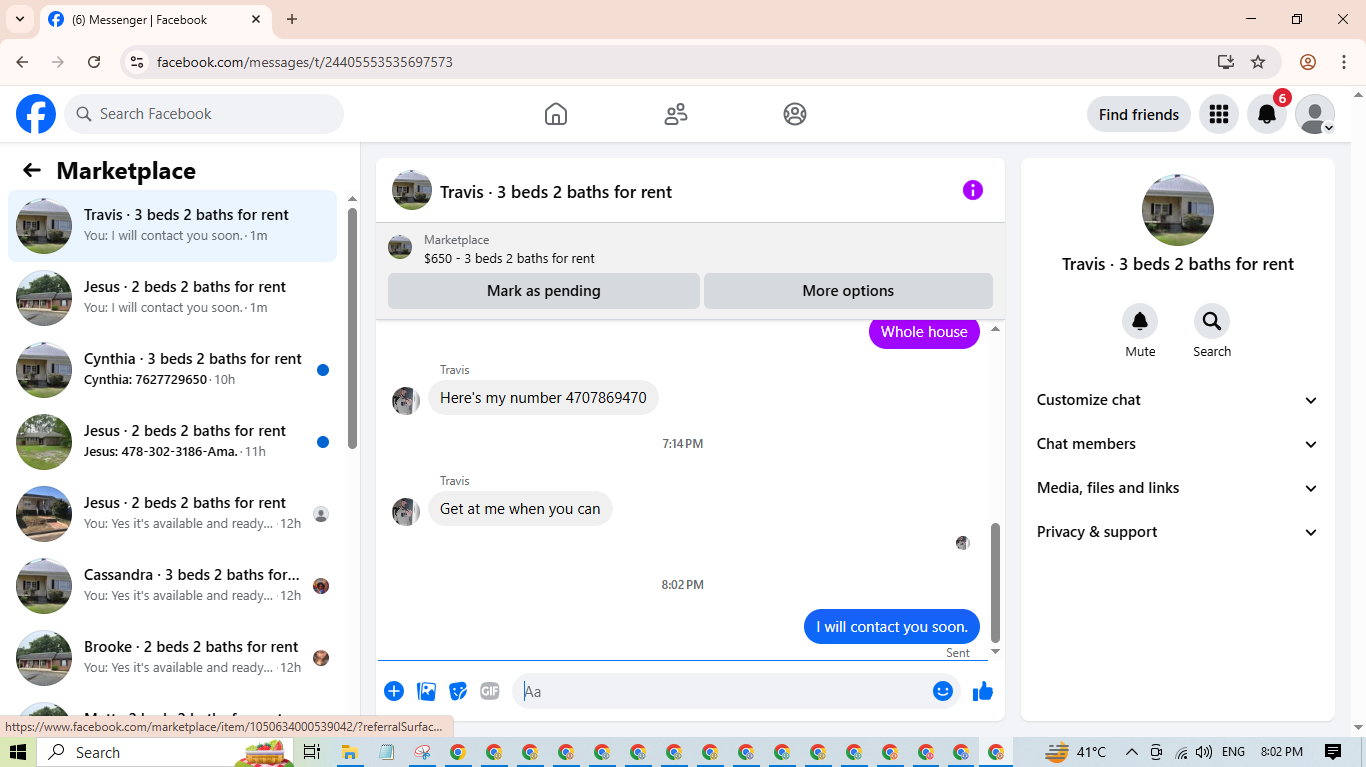Viewport: 1366px width, 767px height.
Task: Open Travis 3 beds 2 baths conversation
Action: (x=172, y=226)
